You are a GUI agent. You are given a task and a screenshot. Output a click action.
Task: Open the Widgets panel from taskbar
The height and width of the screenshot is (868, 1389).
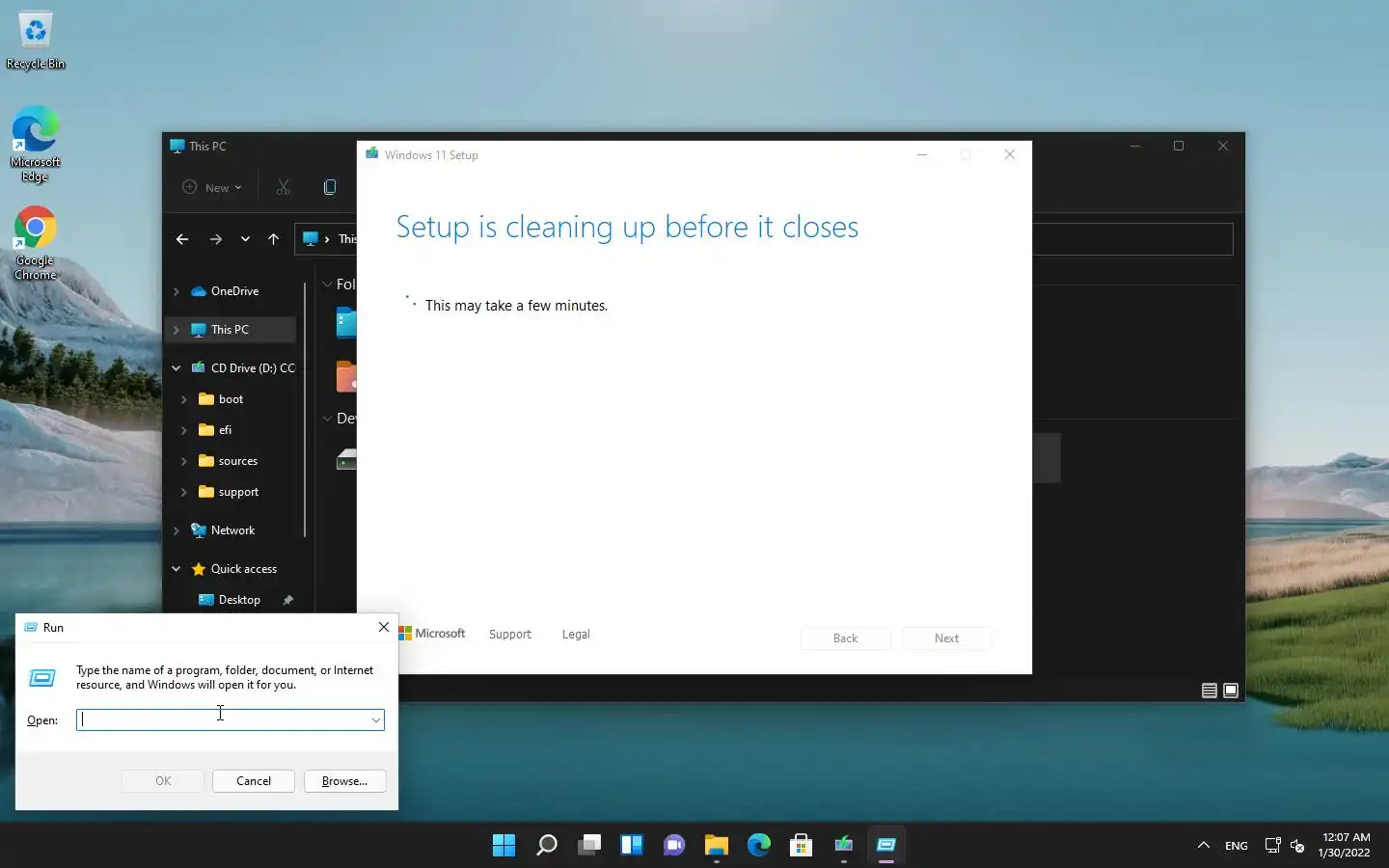click(631, 846)
